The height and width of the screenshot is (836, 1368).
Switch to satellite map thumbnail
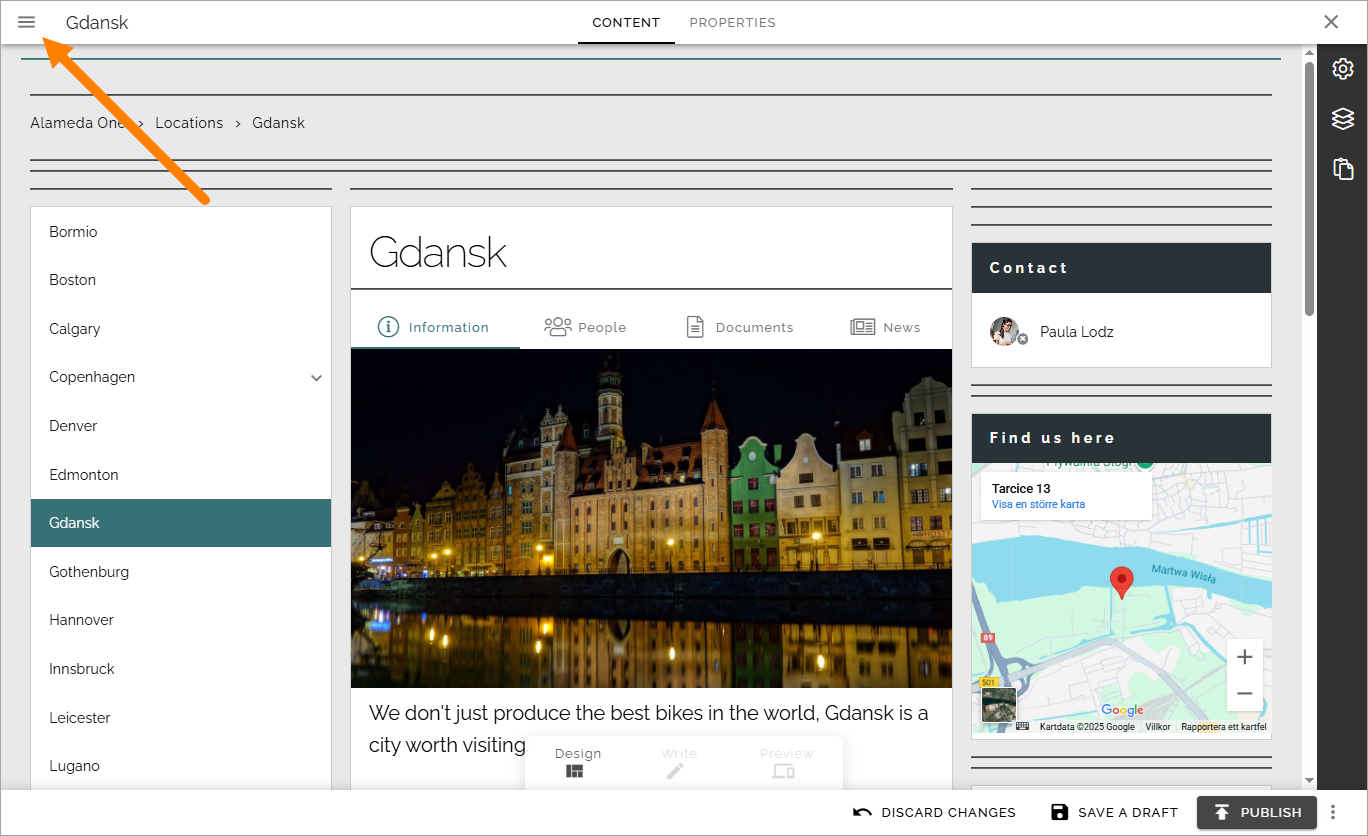point(998,704)
